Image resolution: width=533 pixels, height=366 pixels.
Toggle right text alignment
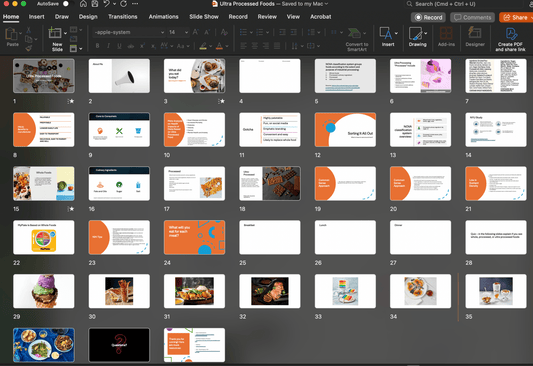coord(266,46)
